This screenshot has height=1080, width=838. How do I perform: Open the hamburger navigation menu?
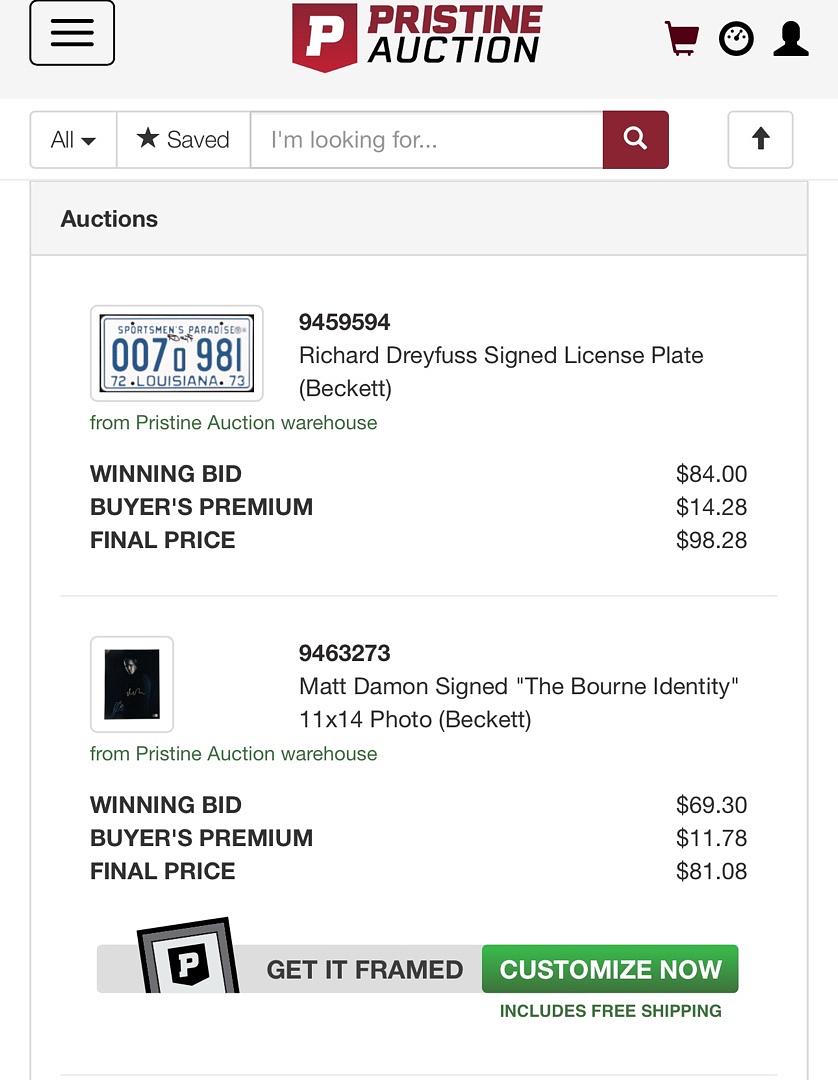click(x=72, y=34)
